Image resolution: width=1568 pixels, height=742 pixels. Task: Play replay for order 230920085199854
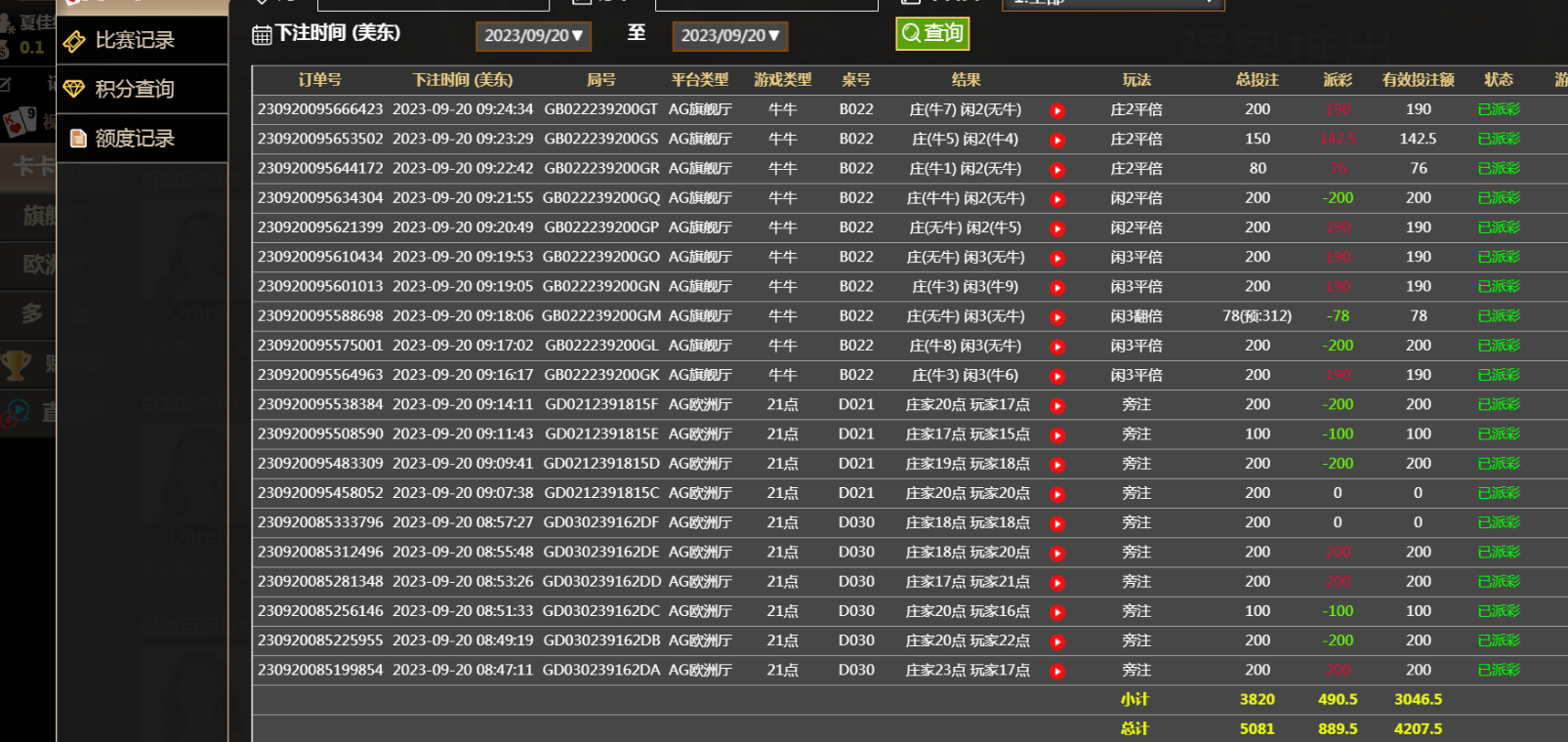pos(1057,672)
